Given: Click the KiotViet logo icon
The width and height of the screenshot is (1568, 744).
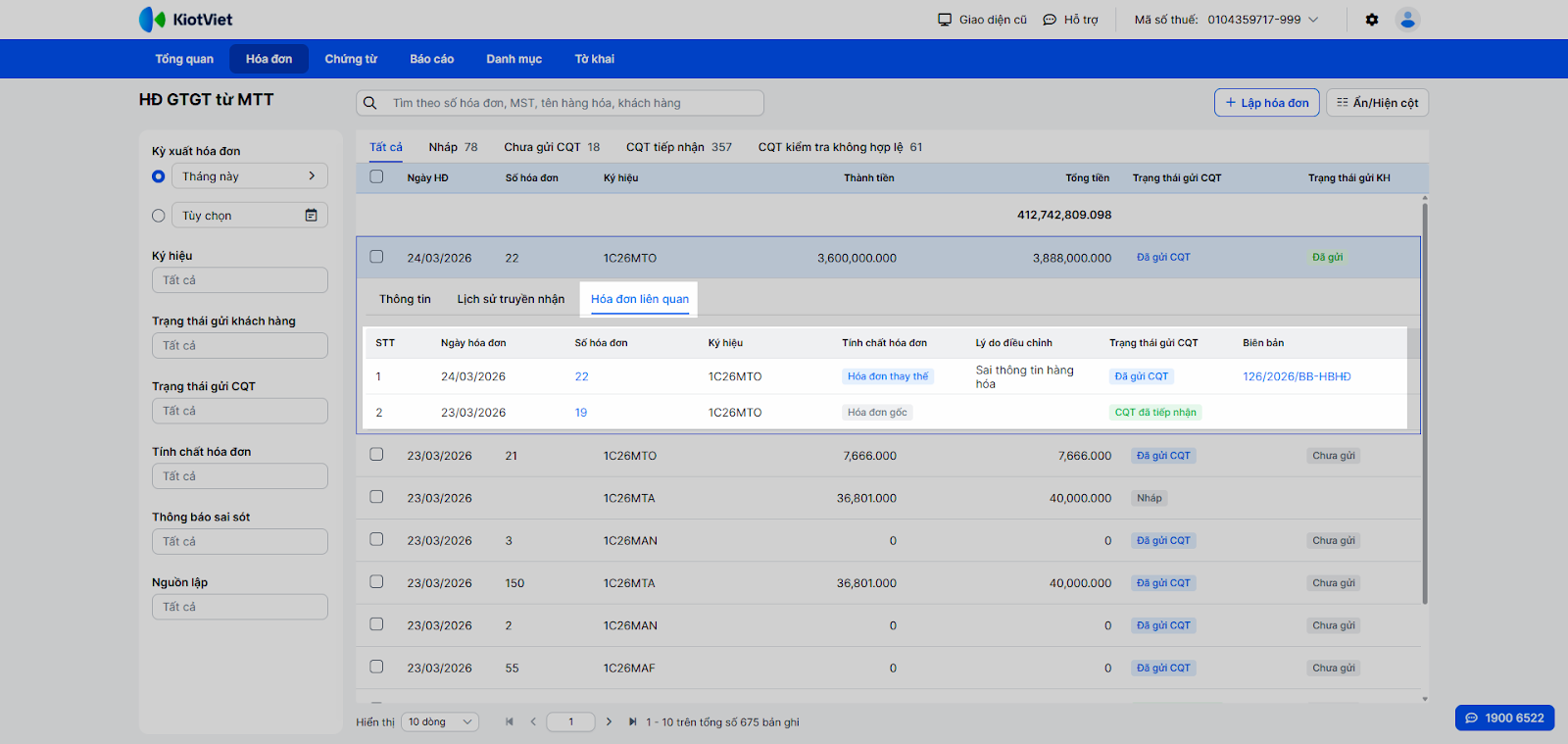Looking at the screenshot, I should (153, 20).
